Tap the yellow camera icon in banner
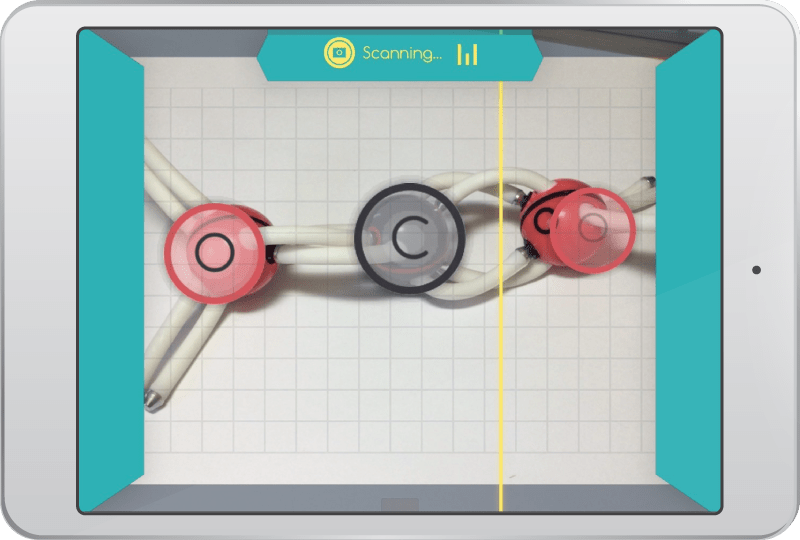The image size is (800, 540). point(339,53)
